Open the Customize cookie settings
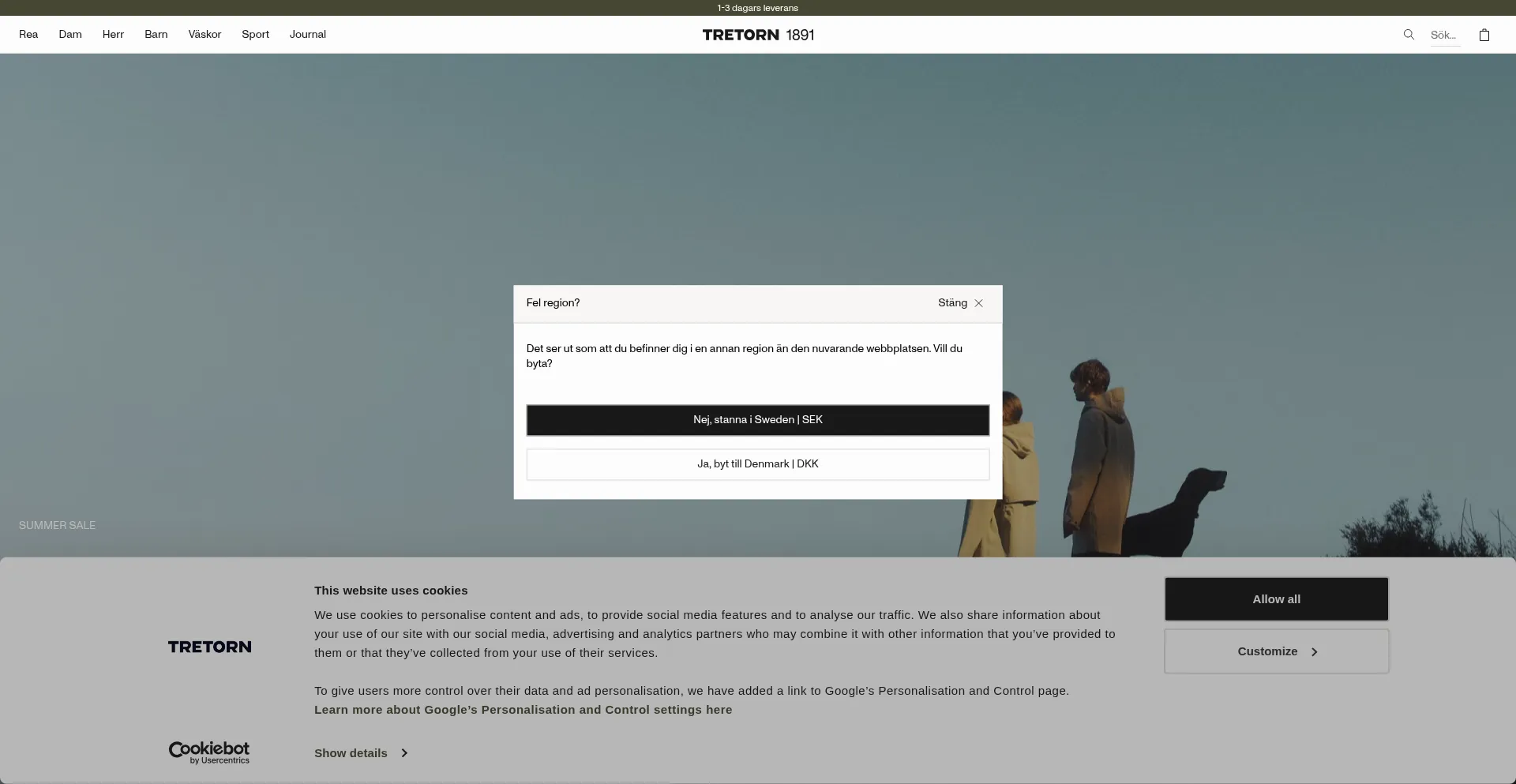The image size is (1516, 784). (x=1276, y=651)
